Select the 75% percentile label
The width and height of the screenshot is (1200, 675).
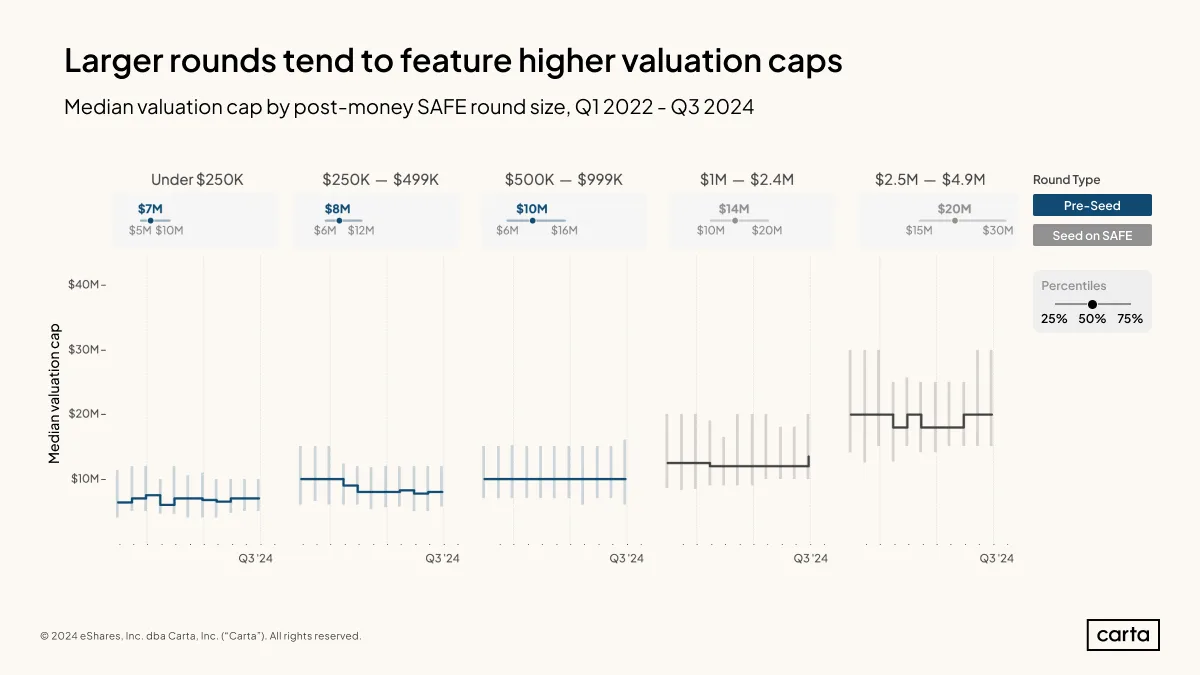[x=1130, y=319]
